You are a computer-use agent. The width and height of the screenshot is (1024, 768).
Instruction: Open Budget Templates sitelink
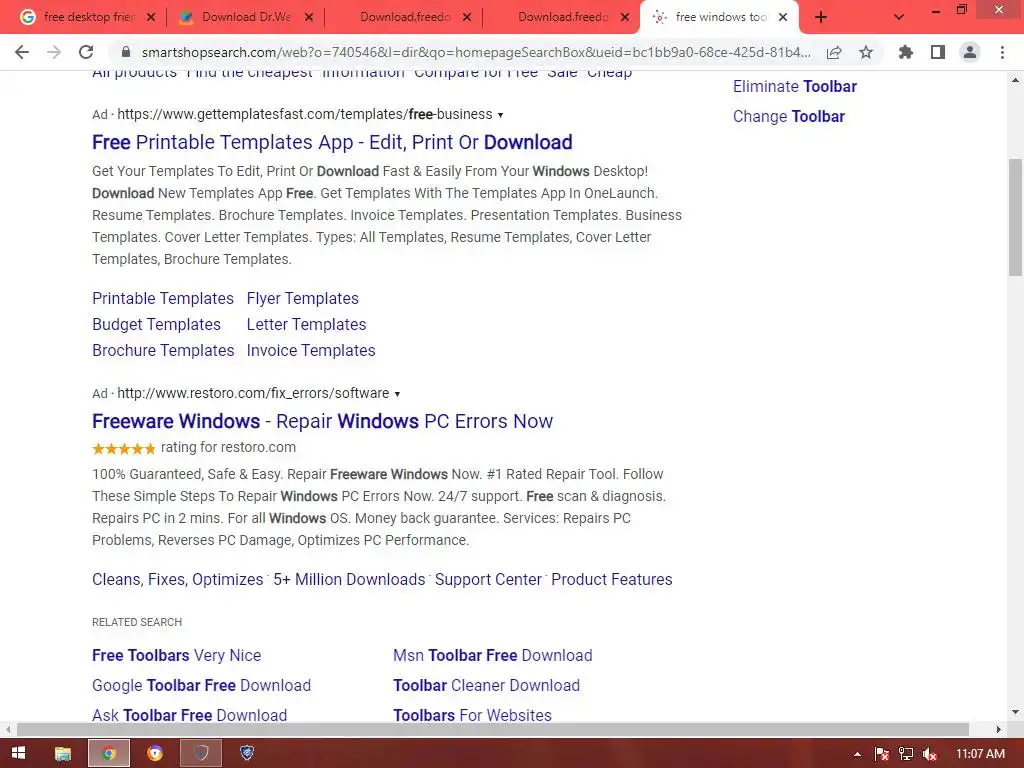[156, 325]
